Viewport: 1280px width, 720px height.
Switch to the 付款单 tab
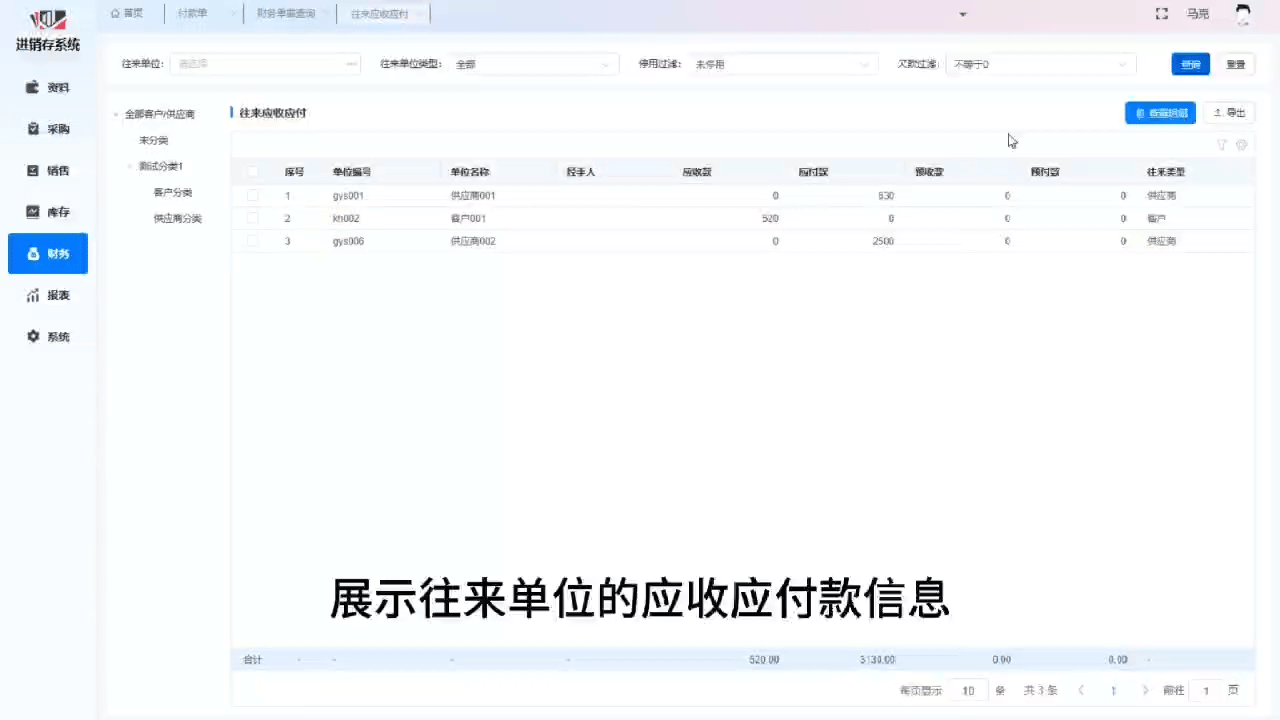(192, 14)
